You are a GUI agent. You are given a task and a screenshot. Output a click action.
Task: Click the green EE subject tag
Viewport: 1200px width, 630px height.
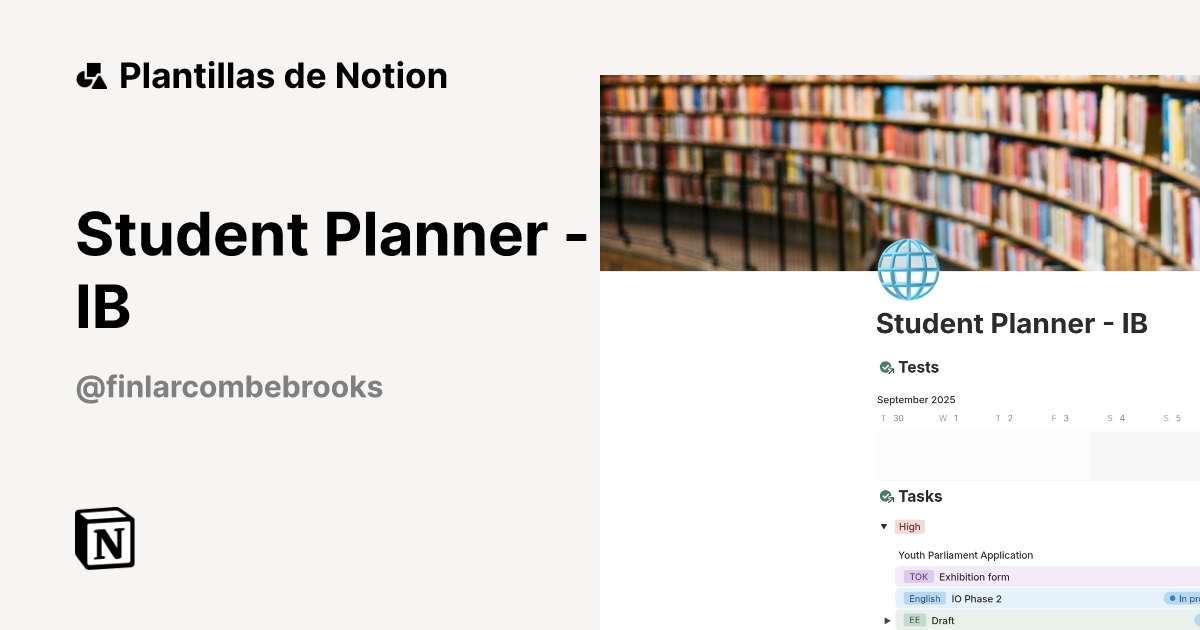tap(915, 620)
